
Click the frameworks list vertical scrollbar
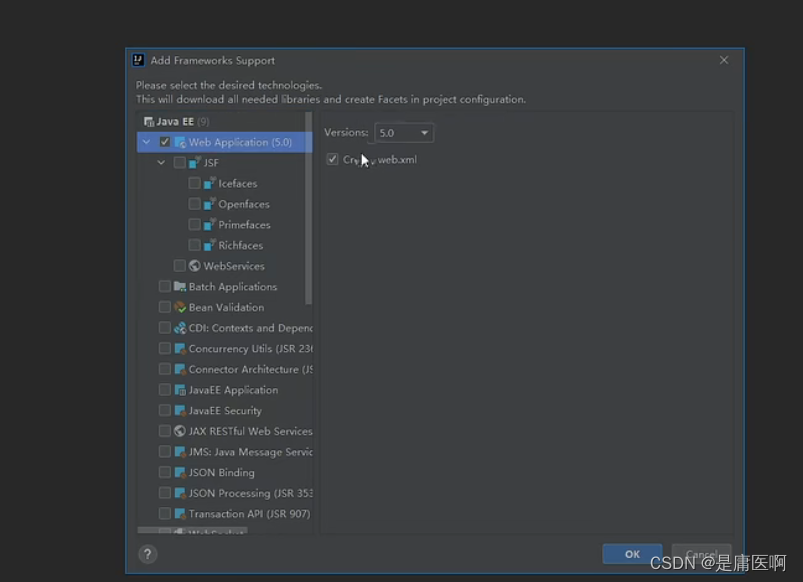coord(308,209)
